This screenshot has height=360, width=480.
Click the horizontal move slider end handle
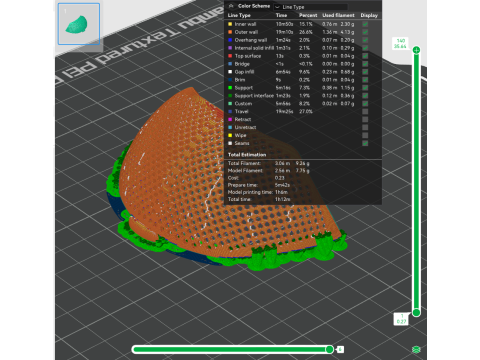tap(329, 349)
